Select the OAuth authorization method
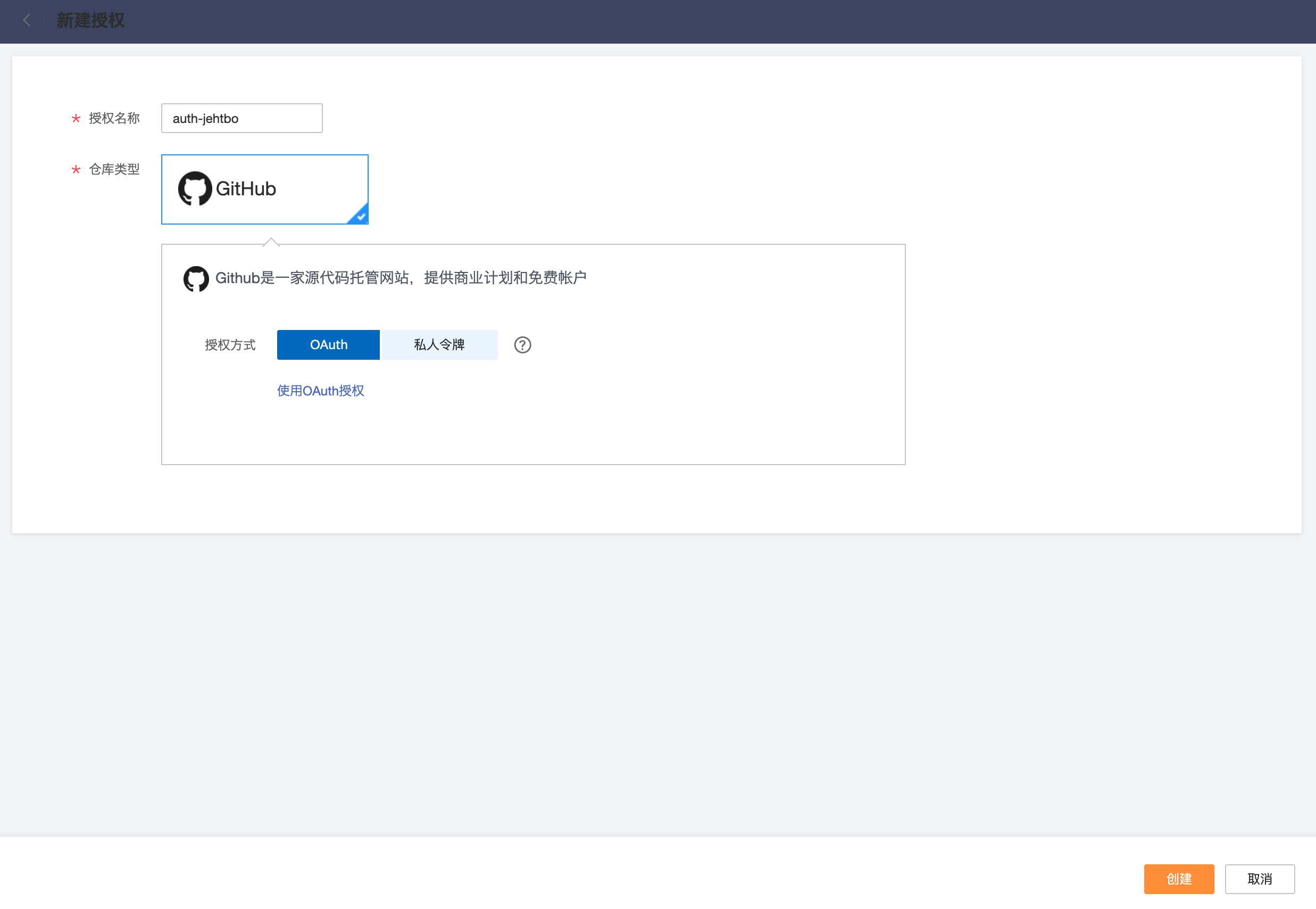The height and width of the screenshot is (909, 1316). 328,344
